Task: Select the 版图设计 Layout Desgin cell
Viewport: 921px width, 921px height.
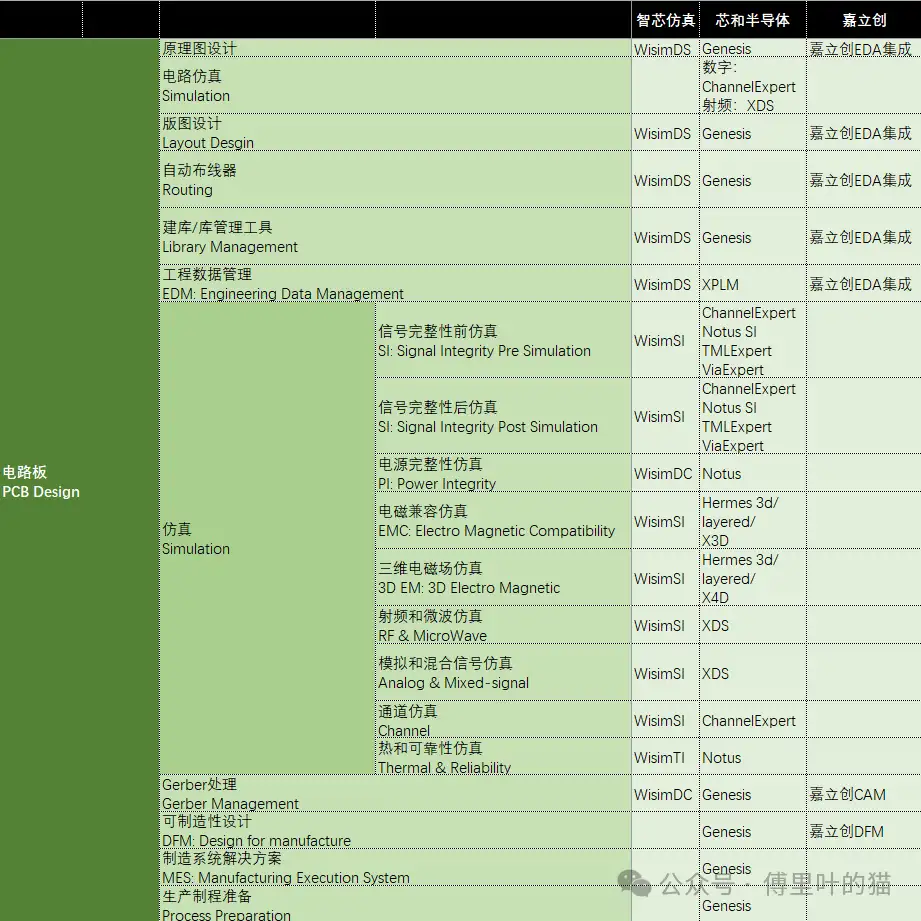Action: (x=395, y=133)
